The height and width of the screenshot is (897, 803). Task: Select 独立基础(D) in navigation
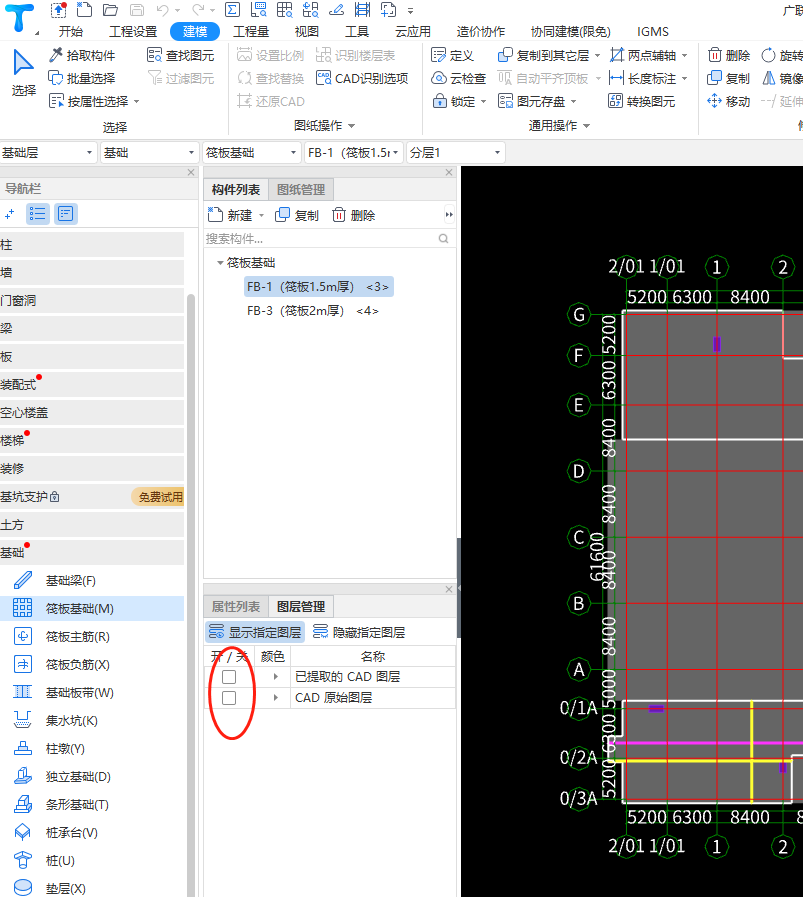[92, 777]
